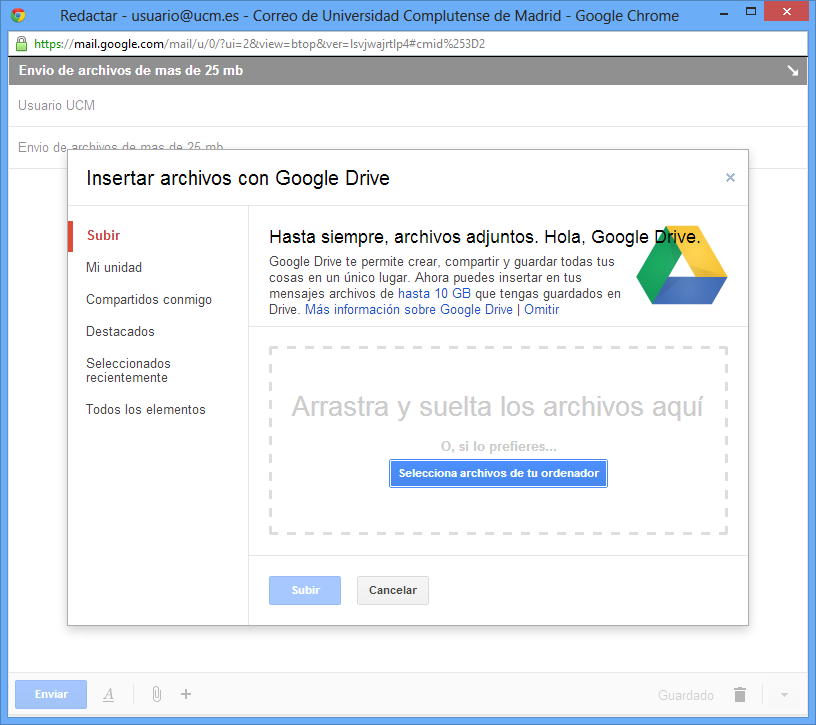
Task: Maximize the Chrome window
Action: tap(750, 12)
